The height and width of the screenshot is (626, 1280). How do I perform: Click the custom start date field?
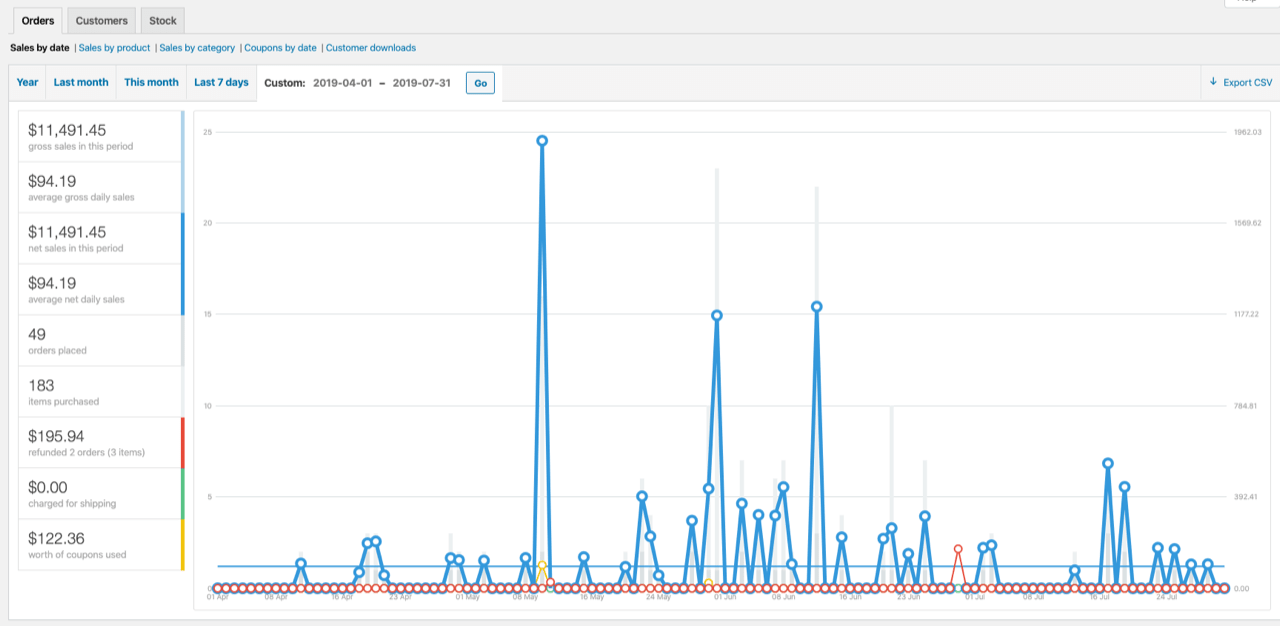[x=342, y=83]
